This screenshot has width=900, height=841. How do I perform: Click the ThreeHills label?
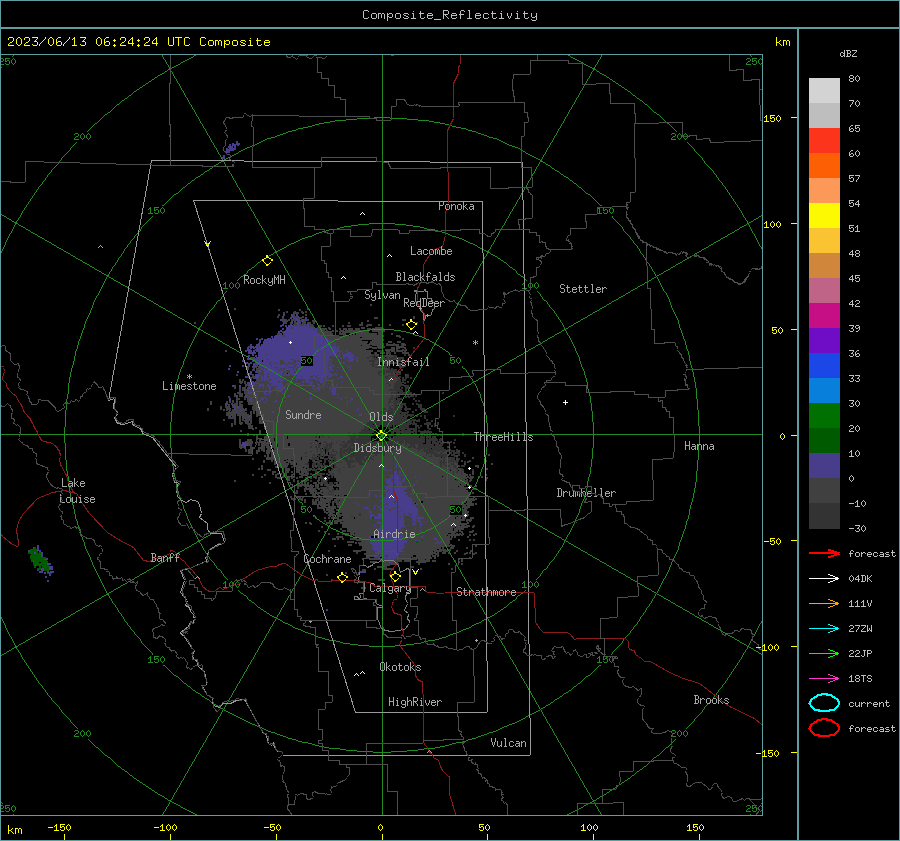(503, 437)
